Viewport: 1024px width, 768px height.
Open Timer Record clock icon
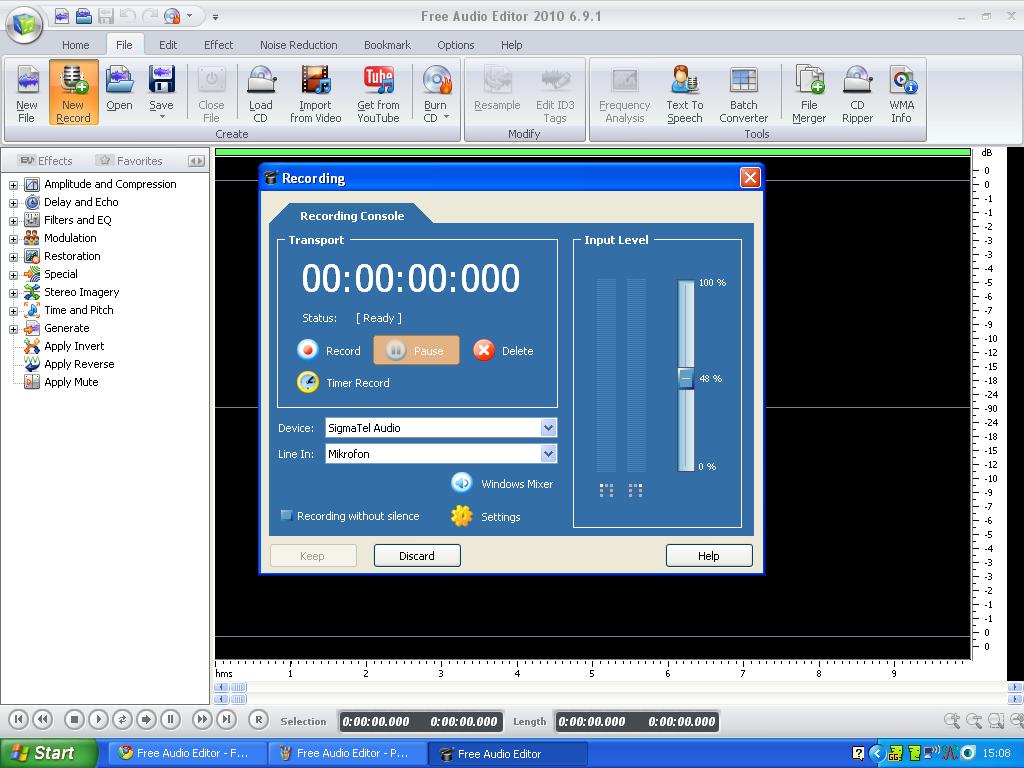point(308,382)
